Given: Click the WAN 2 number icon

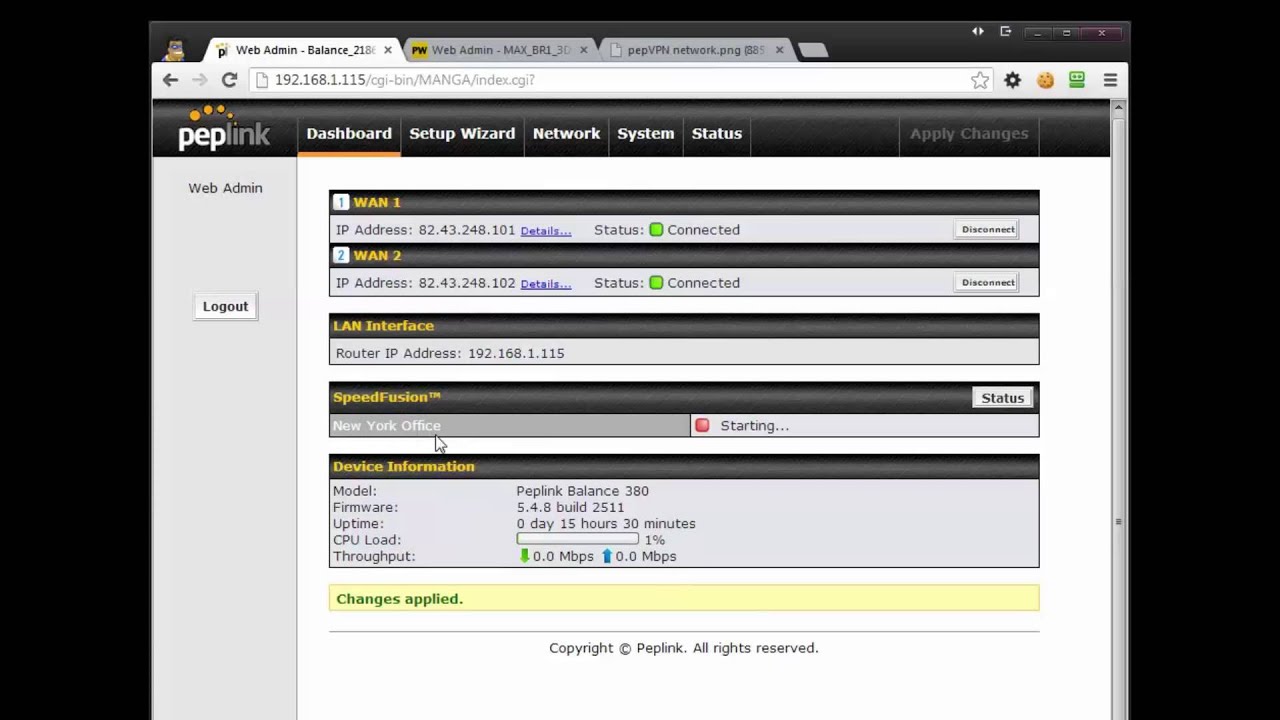Looking at the screenshot, I should (x=341, y=255).
